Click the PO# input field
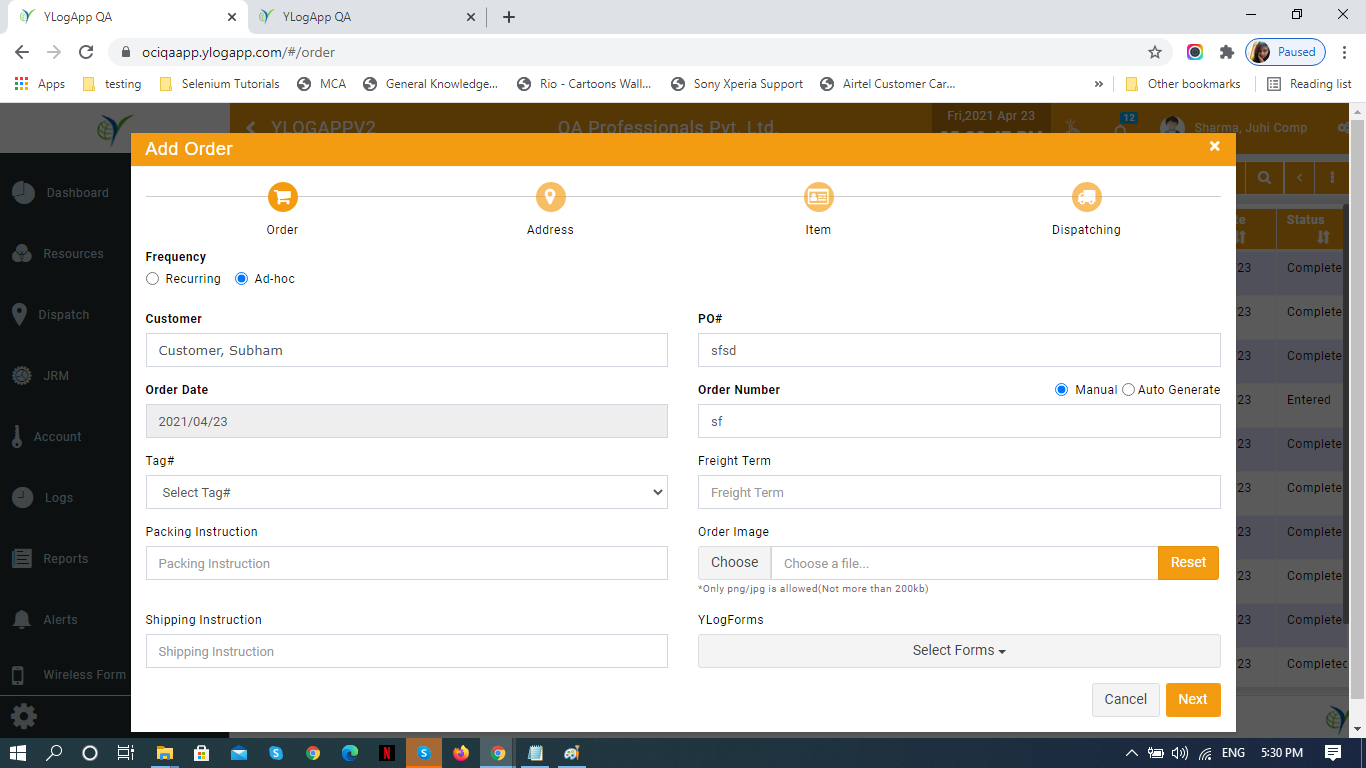Image resolution: width=1366 pixels, height=768 pixels. (x=959, y=350)
